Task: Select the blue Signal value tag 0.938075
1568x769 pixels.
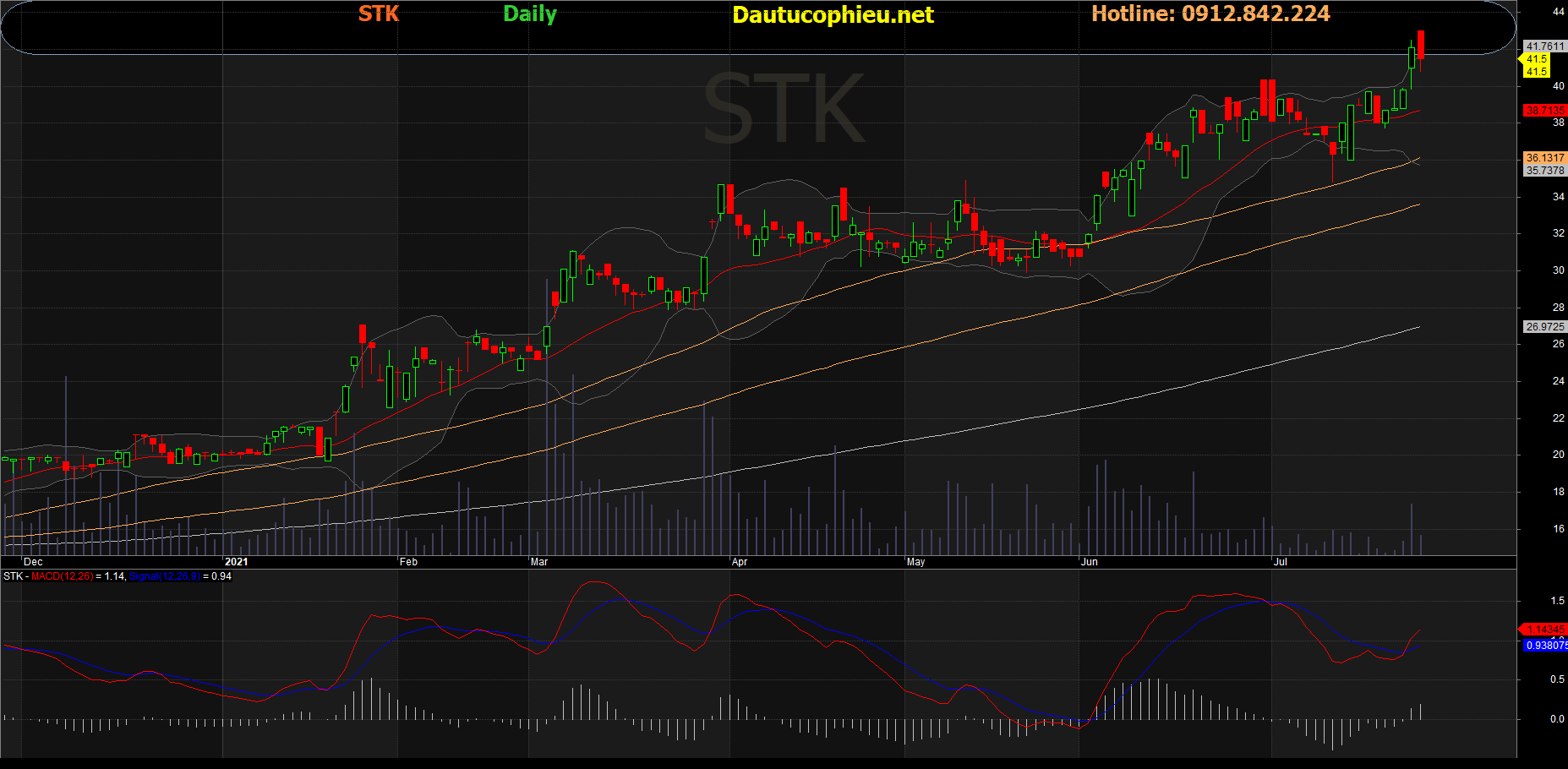Action: pyautogui.click(x=1545, y=646)
